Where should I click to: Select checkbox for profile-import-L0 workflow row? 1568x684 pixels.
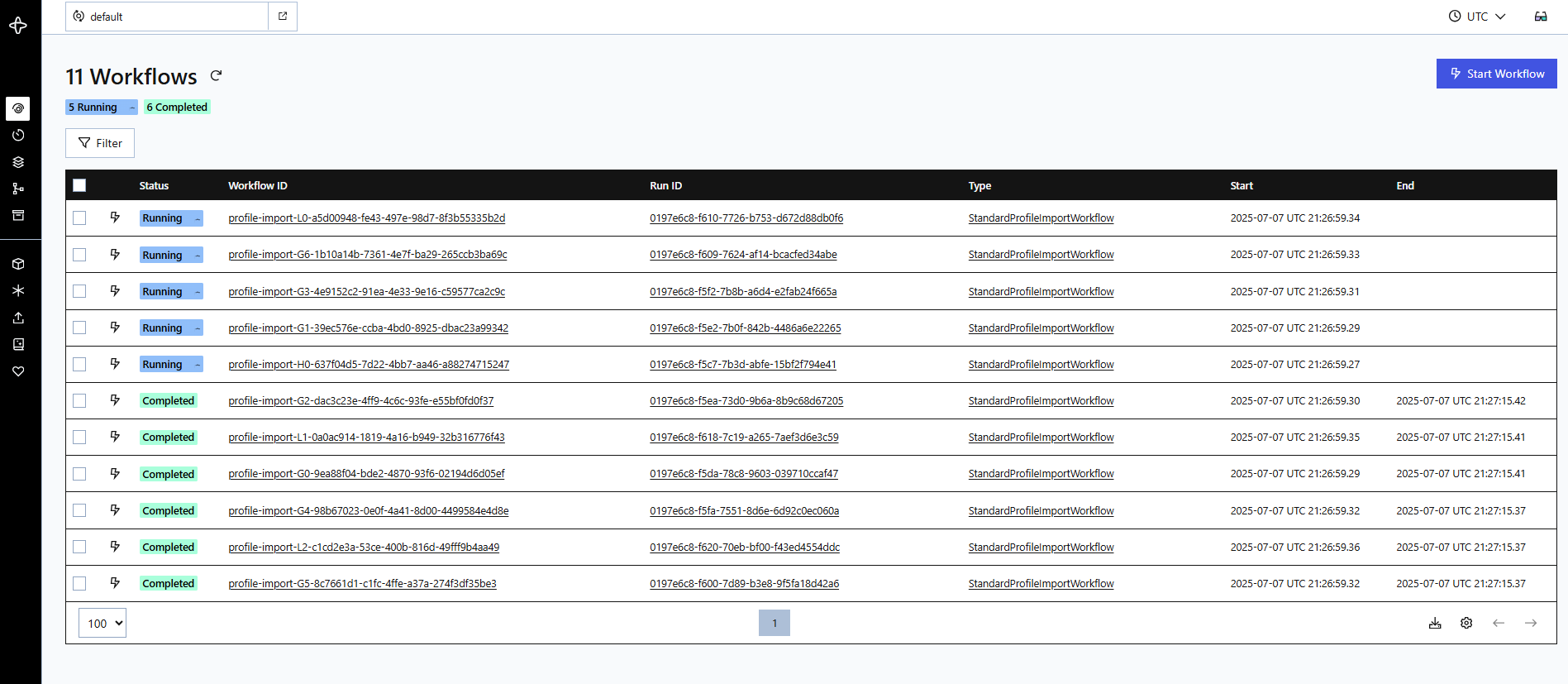pos(79,218)
